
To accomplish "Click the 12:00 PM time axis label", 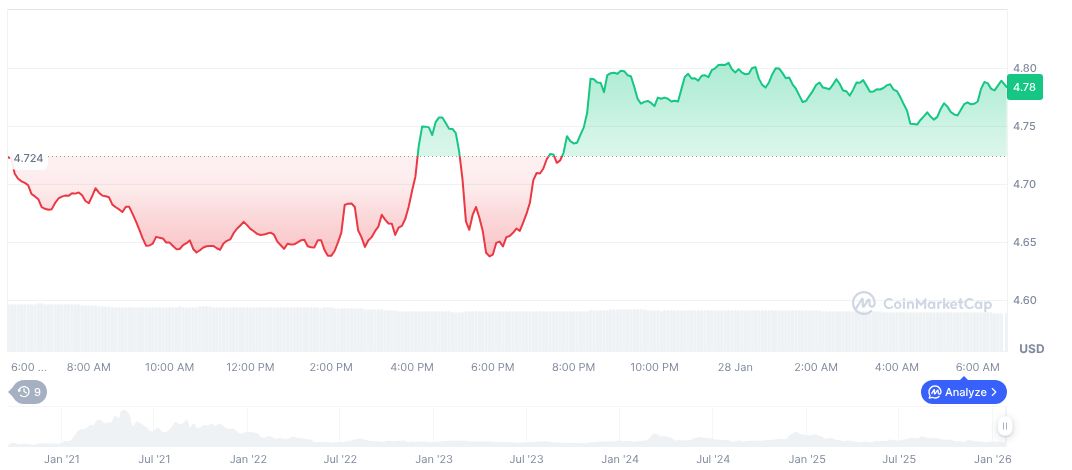I will click(x=250, y=367).
